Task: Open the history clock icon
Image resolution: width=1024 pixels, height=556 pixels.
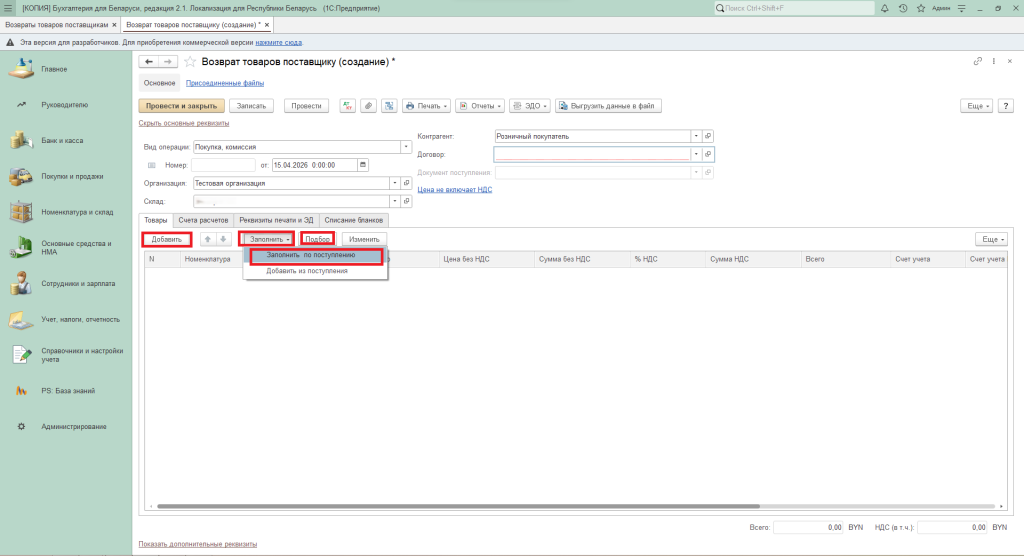Action: [903, 8]
